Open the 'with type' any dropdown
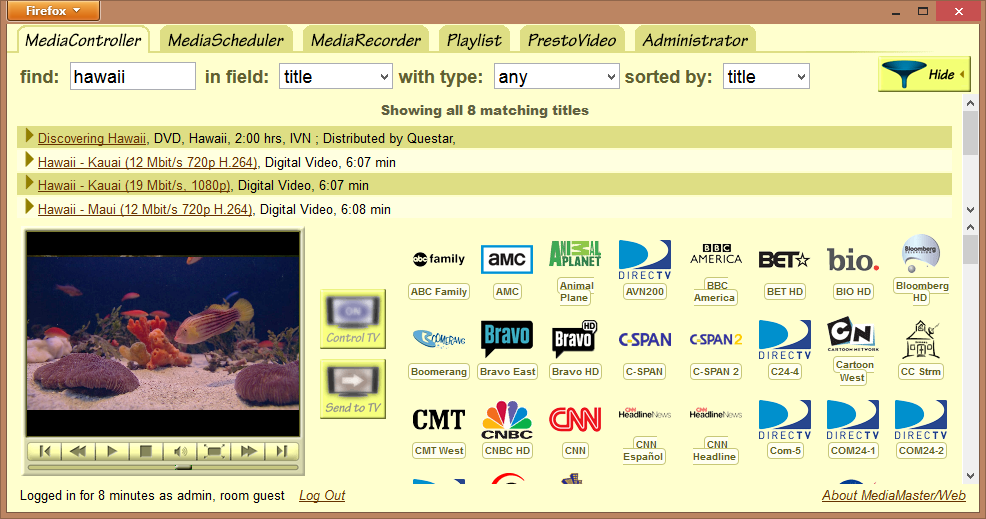The width and height of the screenshot is (986, 519). (557, 77)
